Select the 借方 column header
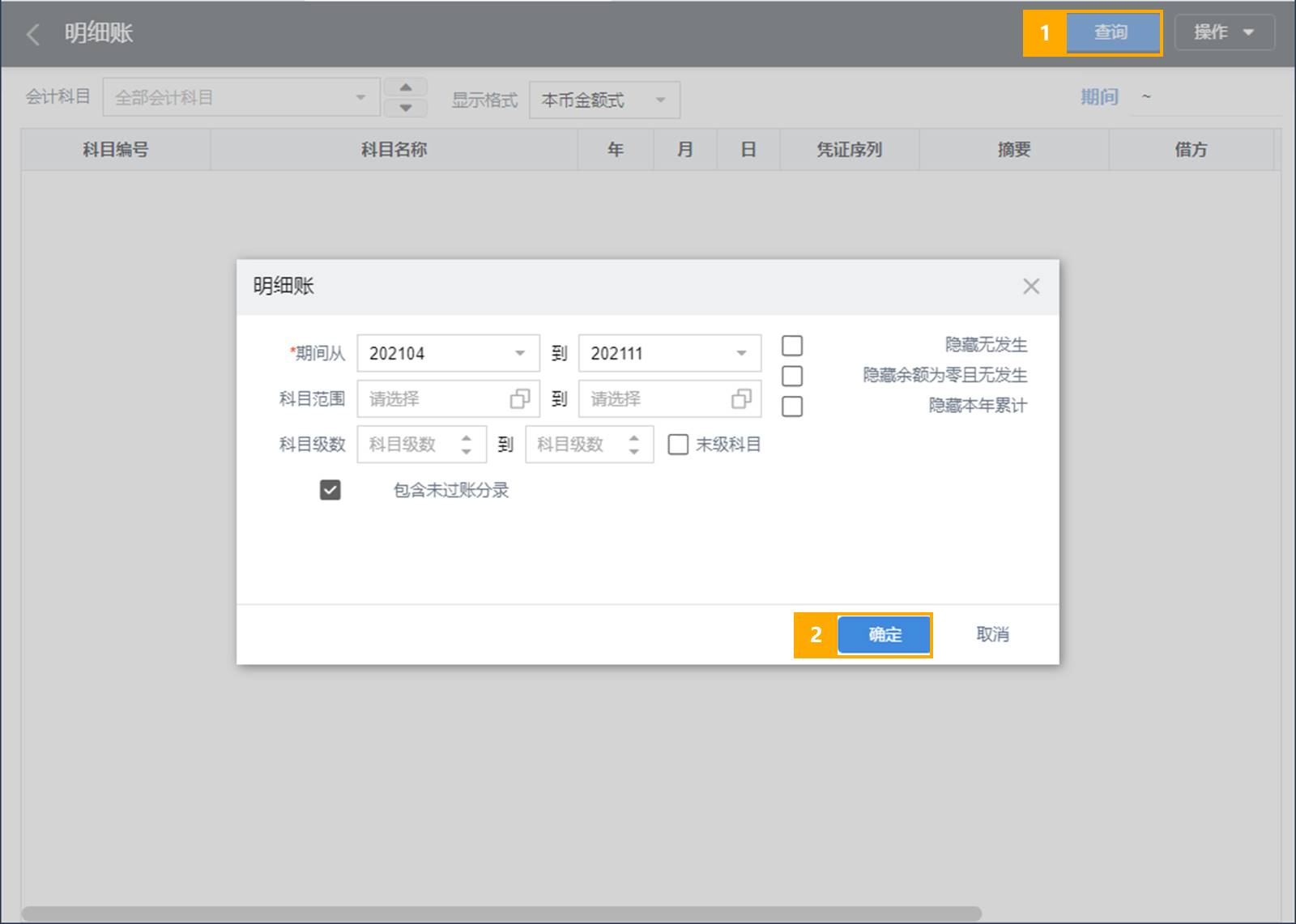This screenshot has width=1296, height=924. 1191,149
